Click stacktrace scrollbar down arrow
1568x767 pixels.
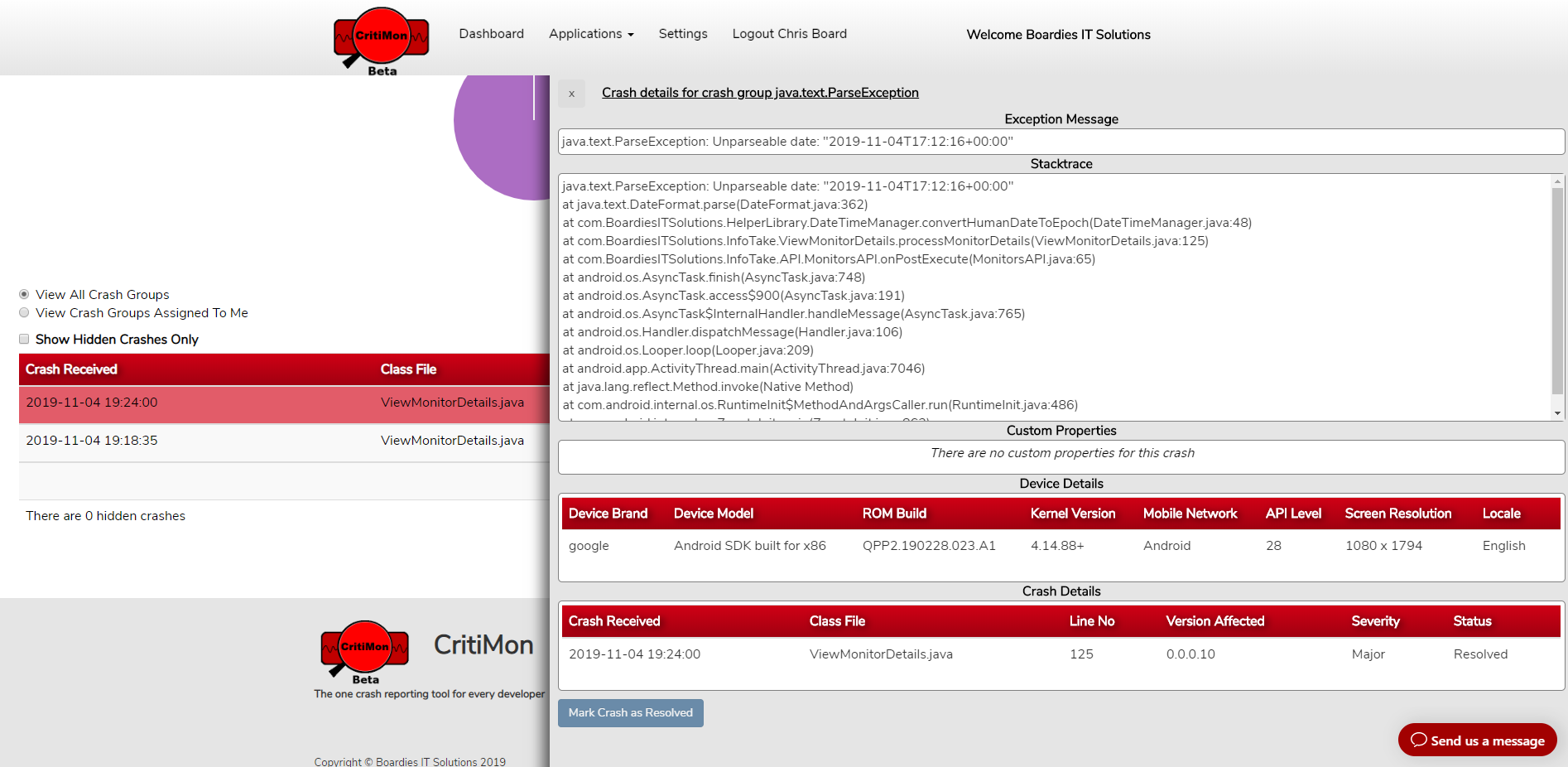coord(1557,413)
